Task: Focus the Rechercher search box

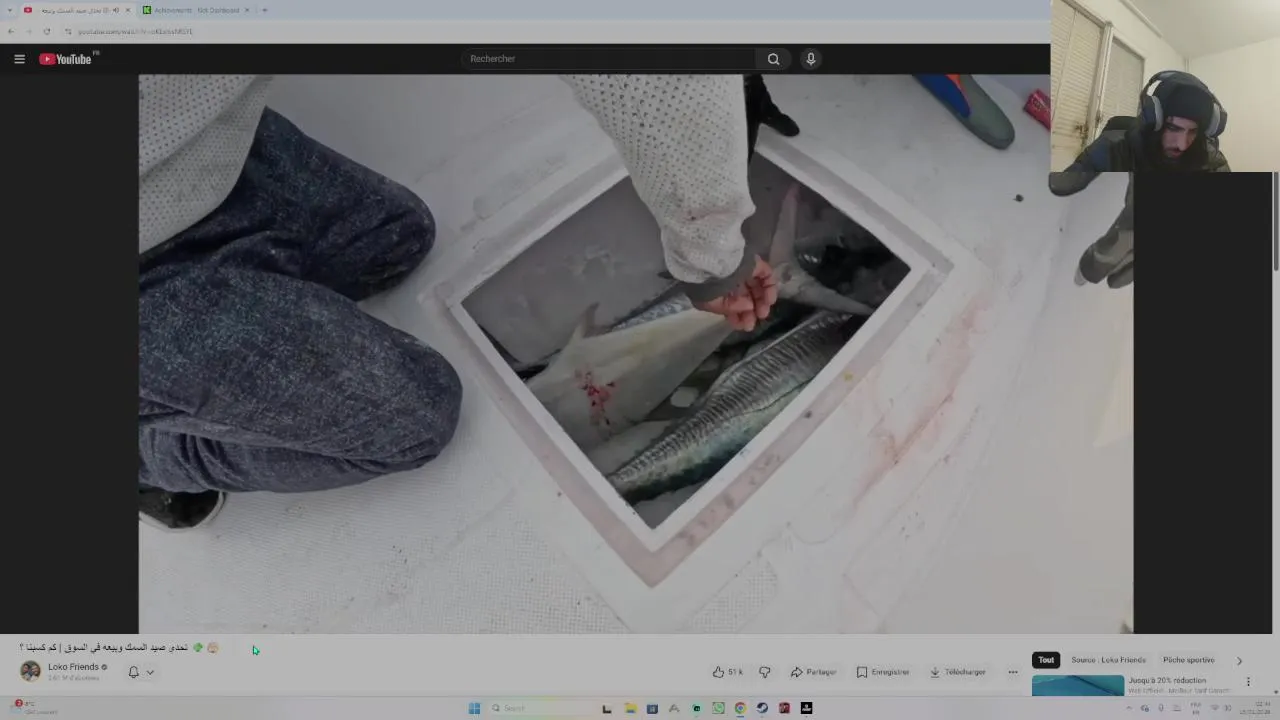Action: (608, 59)
